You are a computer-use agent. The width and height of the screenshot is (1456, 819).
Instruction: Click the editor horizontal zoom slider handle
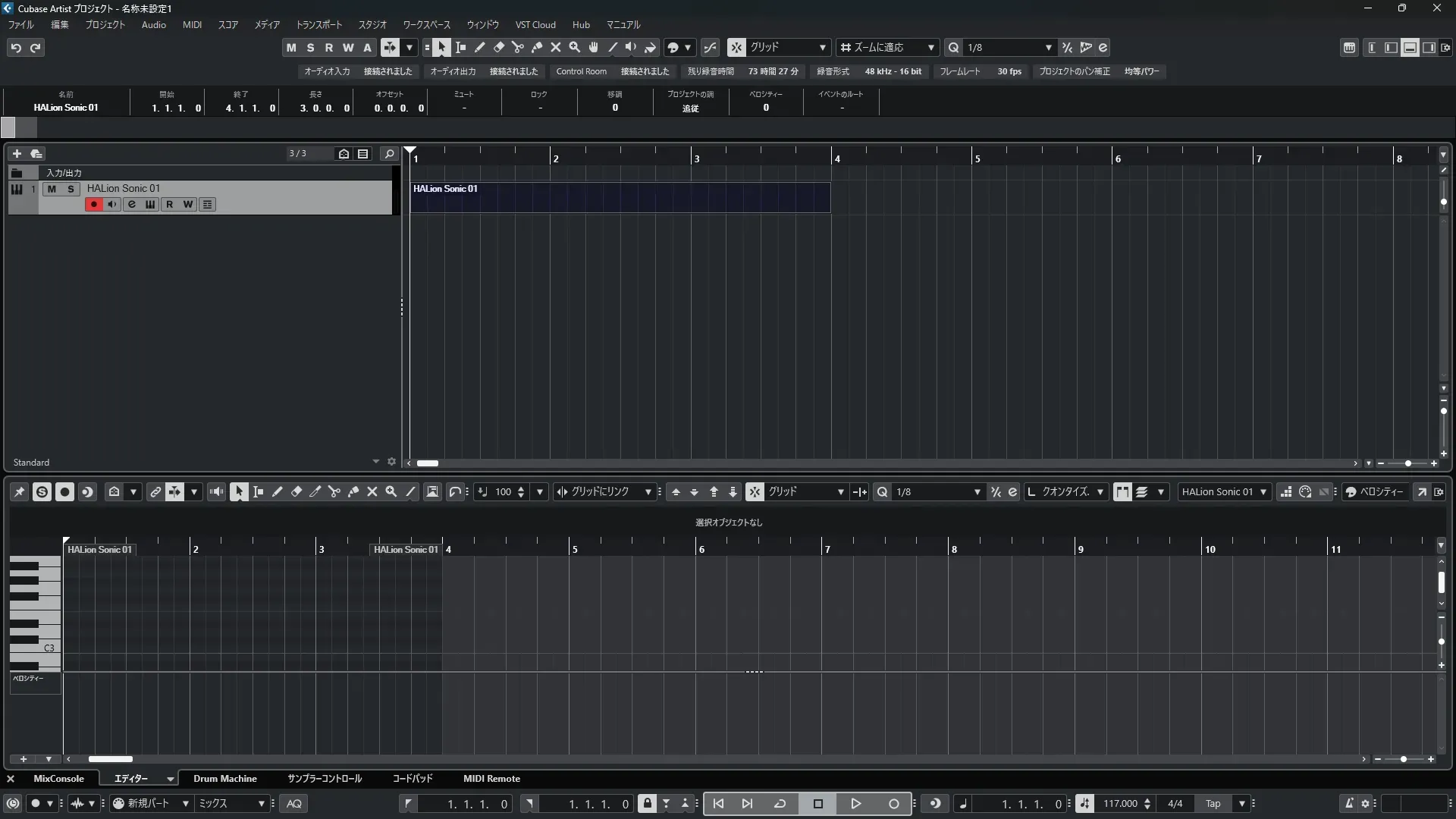(1404, 759)
